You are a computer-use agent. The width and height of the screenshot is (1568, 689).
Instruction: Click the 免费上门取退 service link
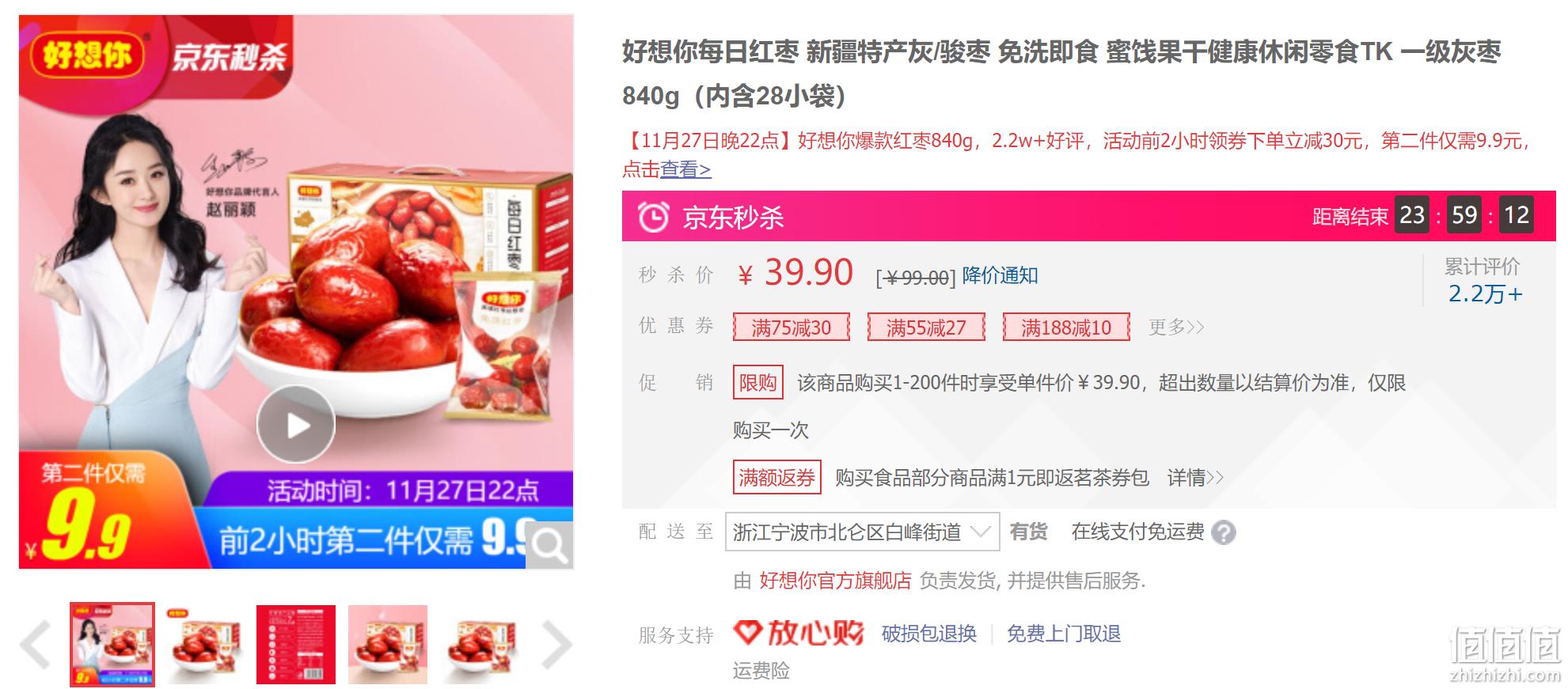click(1063, 634)
